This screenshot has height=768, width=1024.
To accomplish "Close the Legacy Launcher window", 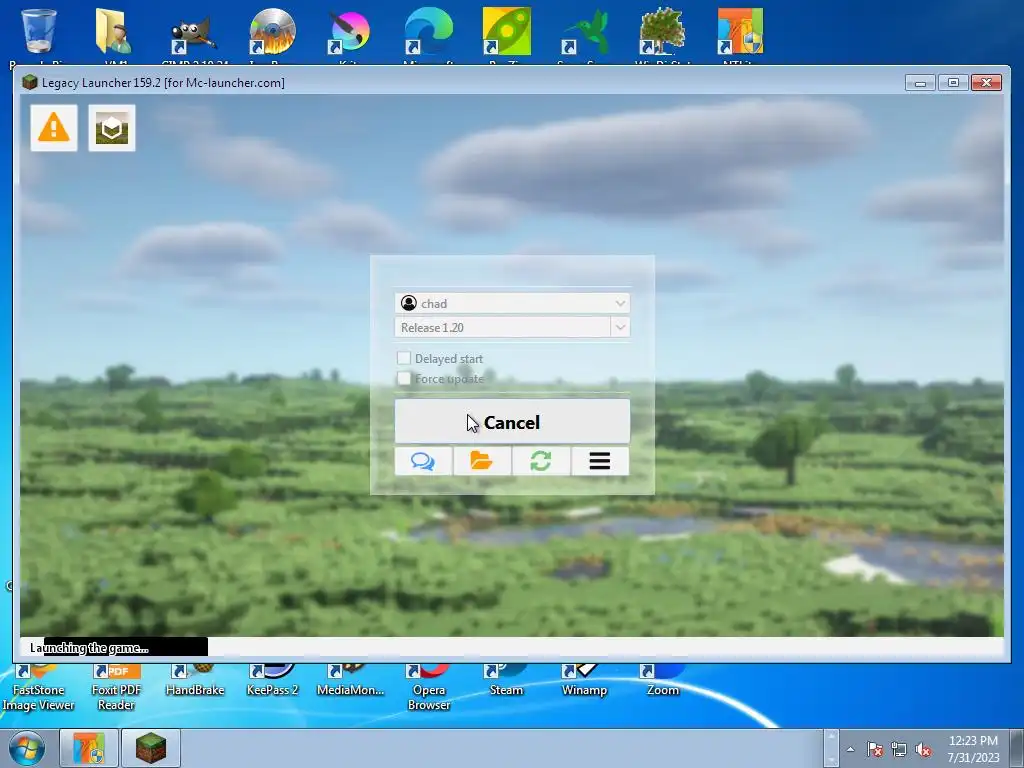I will [x=986, y=83].
